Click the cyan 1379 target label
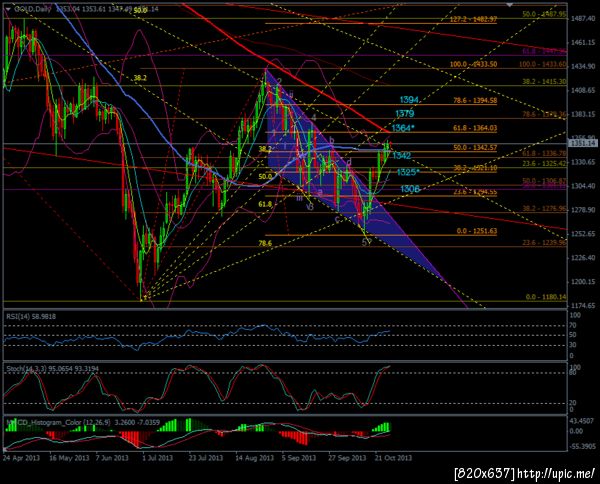 click(404, 114)
